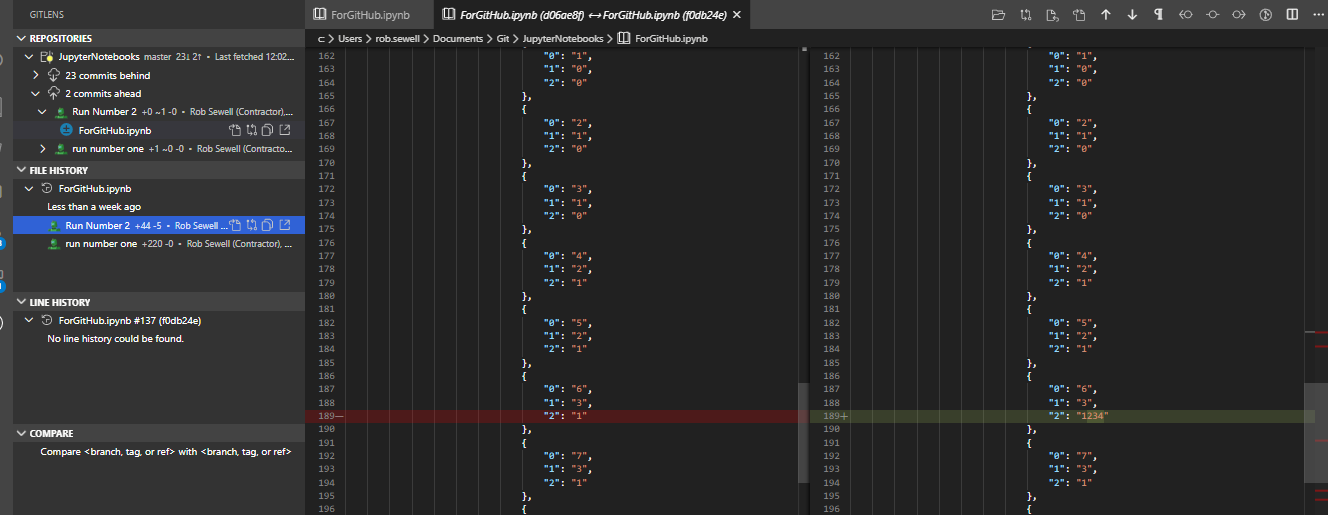Open file icon on highlighted Run Number 2 row

[235, 225]
